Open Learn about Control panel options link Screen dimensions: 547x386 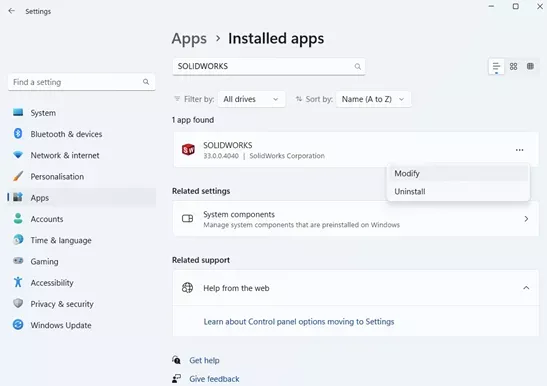pyautogui.click(x=299, y=321)
